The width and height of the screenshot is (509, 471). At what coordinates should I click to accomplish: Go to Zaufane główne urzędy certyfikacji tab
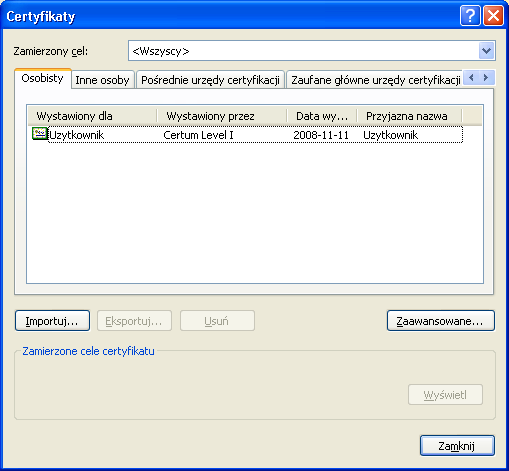(375, 80)
